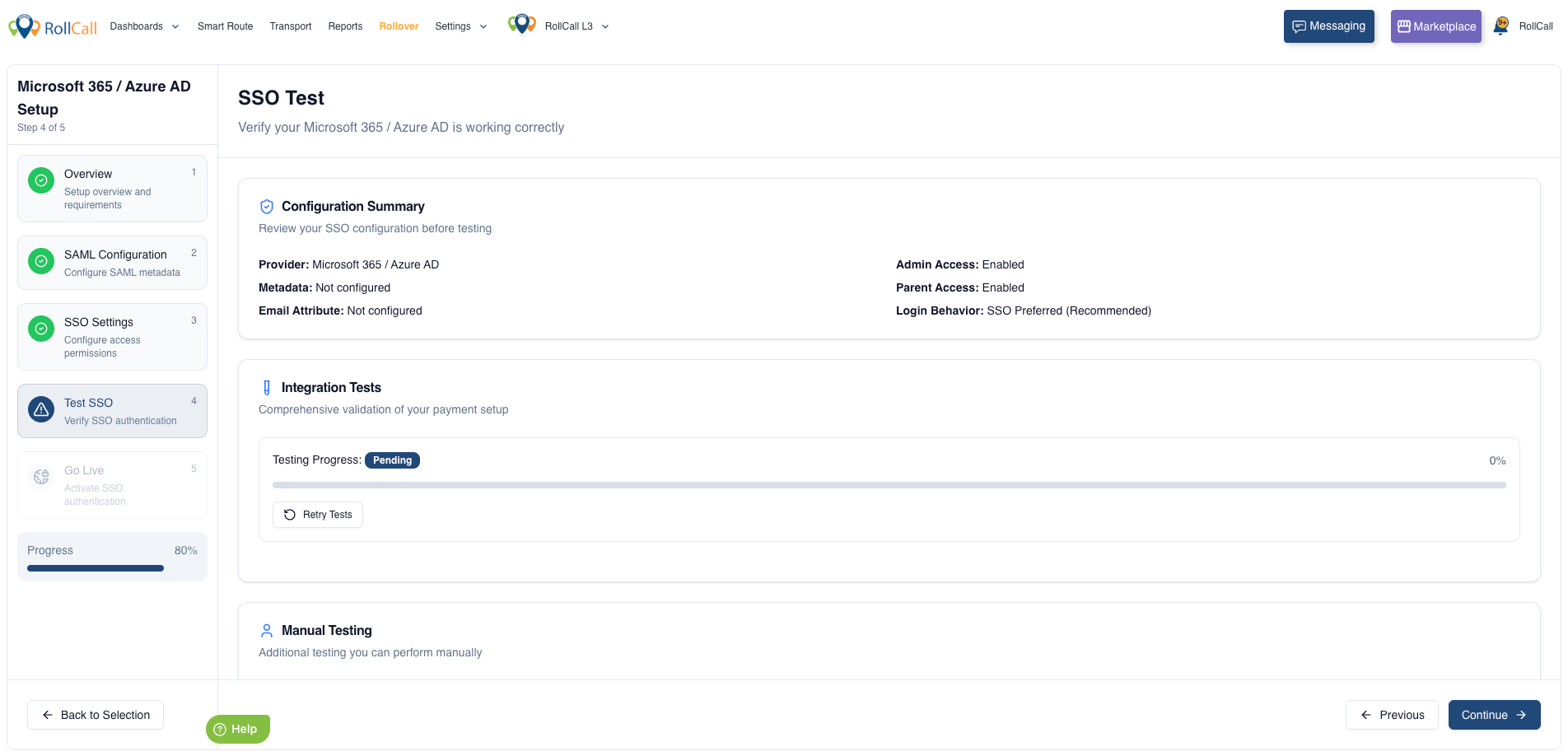
Task: Click the Configuration Summary shield icon
Action: click(x=267, y=207)
